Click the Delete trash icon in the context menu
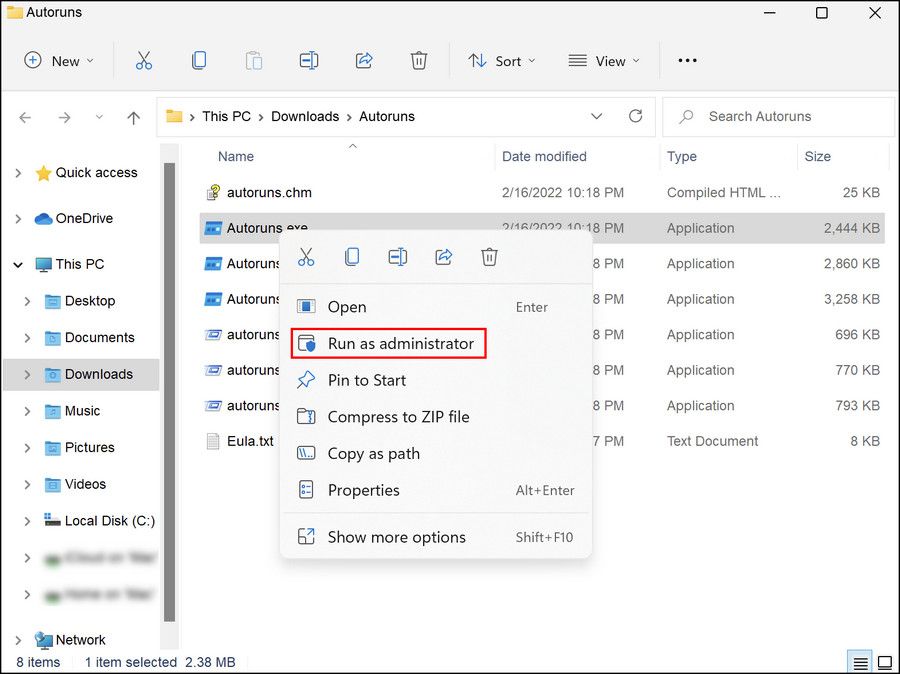This screenshot has width=900, height=674. (489, 257)
